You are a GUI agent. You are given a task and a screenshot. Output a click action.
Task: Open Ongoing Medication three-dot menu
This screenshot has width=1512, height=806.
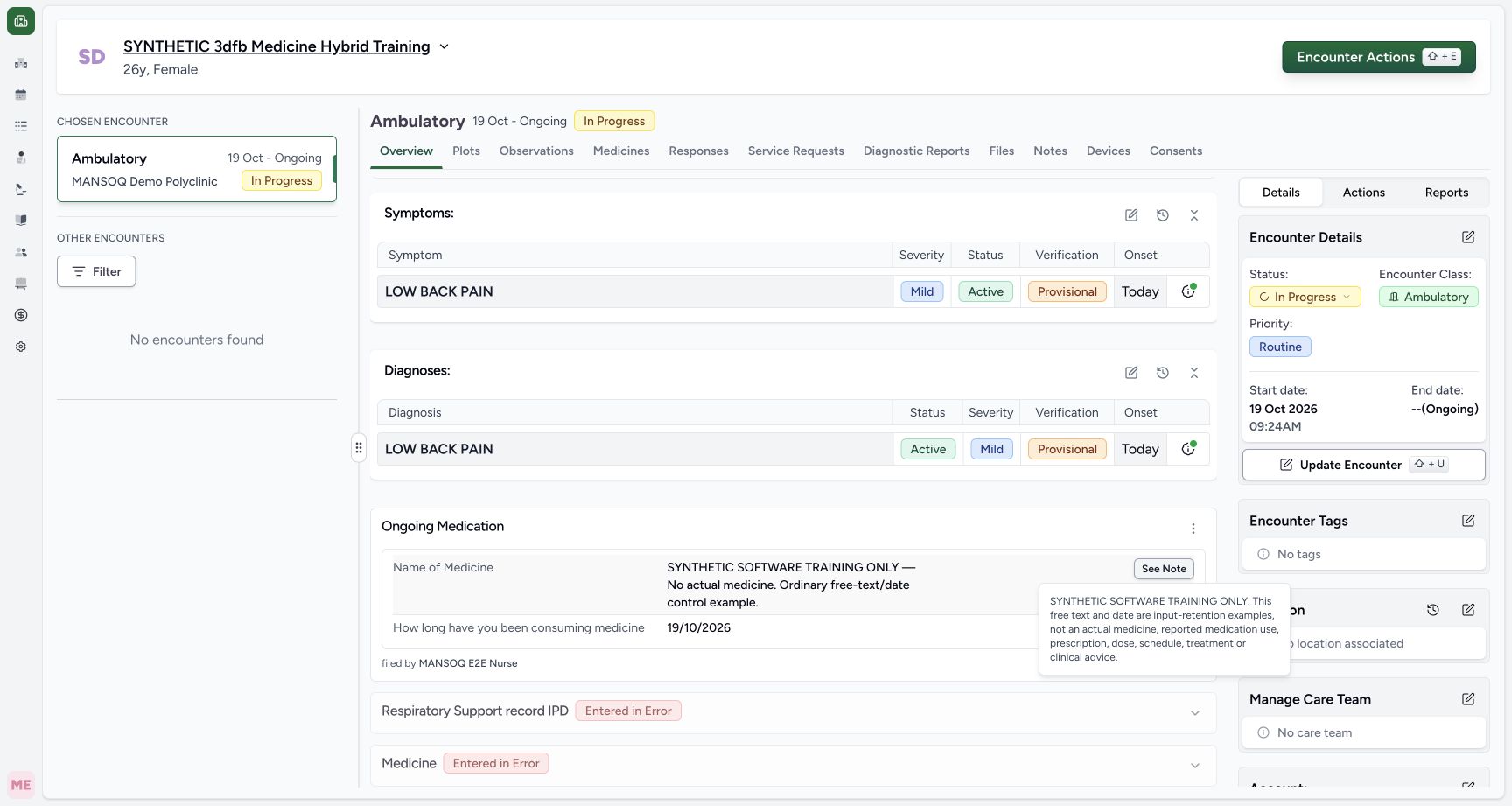[x=1193, y=529]
